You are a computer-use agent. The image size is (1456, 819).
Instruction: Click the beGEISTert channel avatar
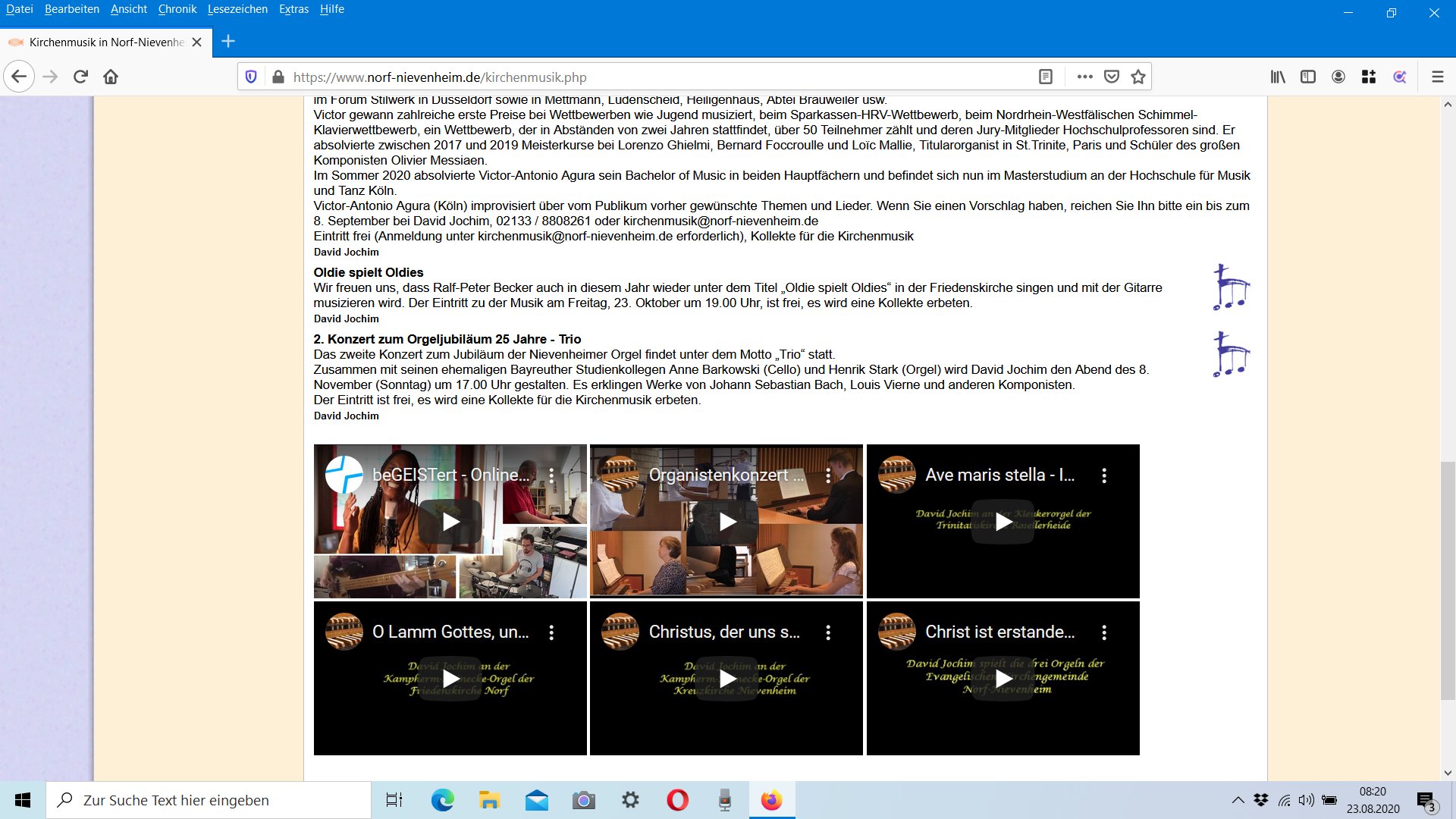coord(344,475)
